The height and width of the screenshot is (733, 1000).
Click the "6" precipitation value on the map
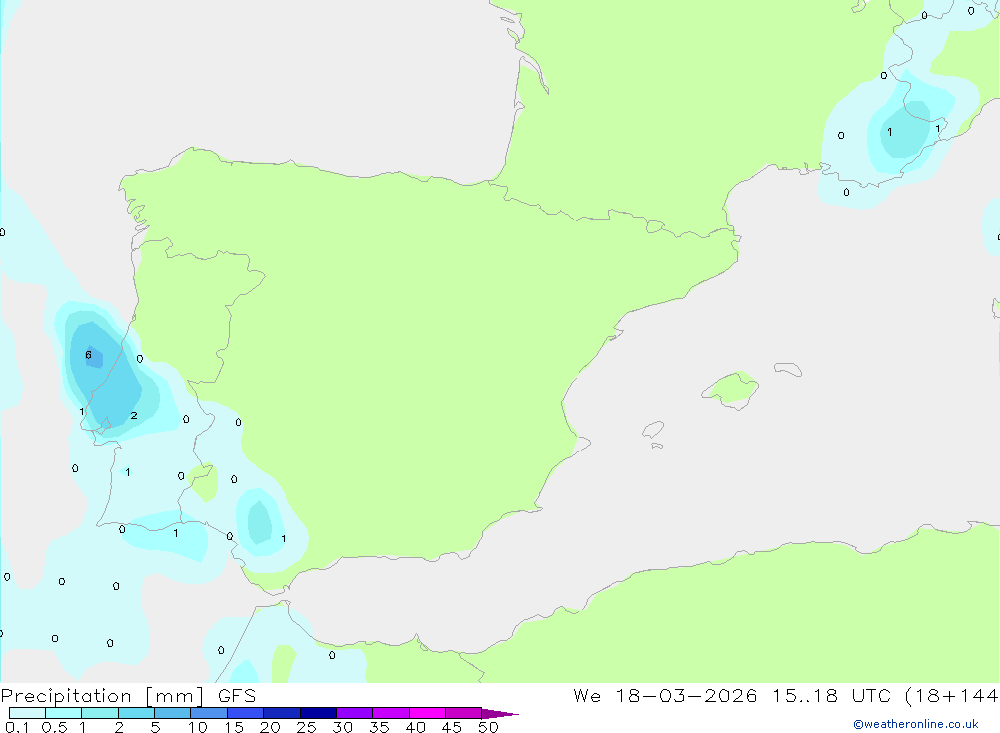tap(89, 355)
